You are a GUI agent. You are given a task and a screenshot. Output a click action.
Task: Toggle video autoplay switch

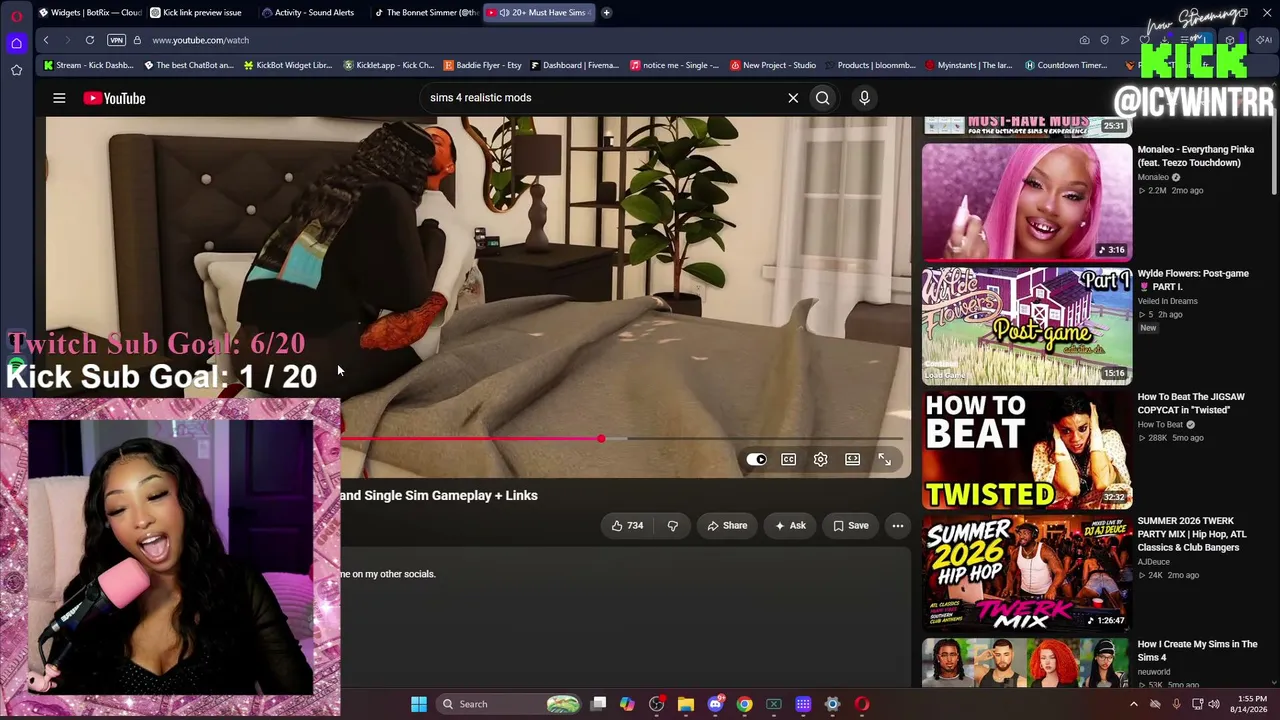coord(757,460)
